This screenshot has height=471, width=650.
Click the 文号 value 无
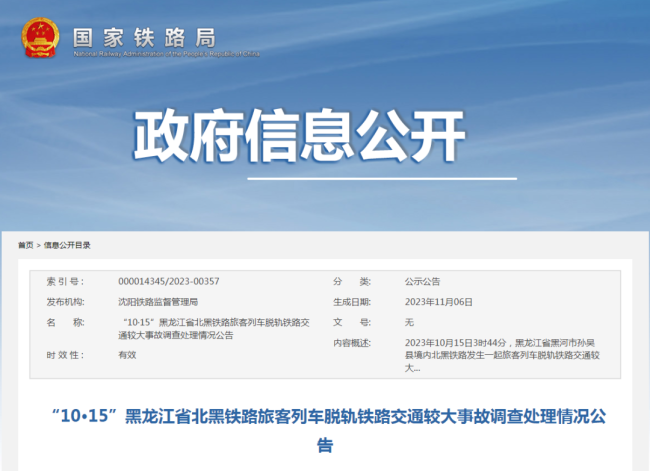pos(409,323)
